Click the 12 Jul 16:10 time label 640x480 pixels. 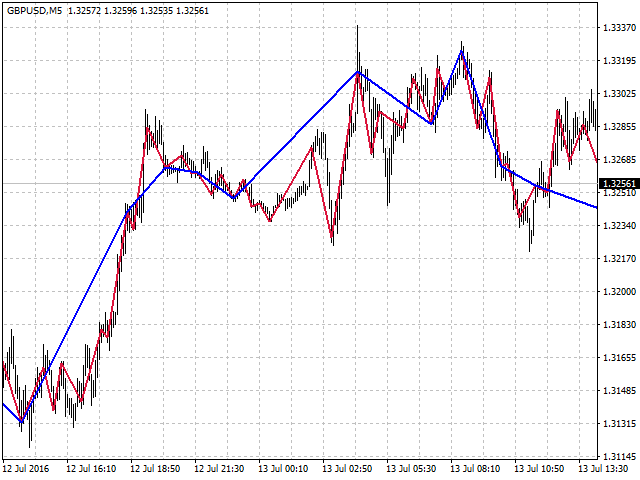(91, 469)
